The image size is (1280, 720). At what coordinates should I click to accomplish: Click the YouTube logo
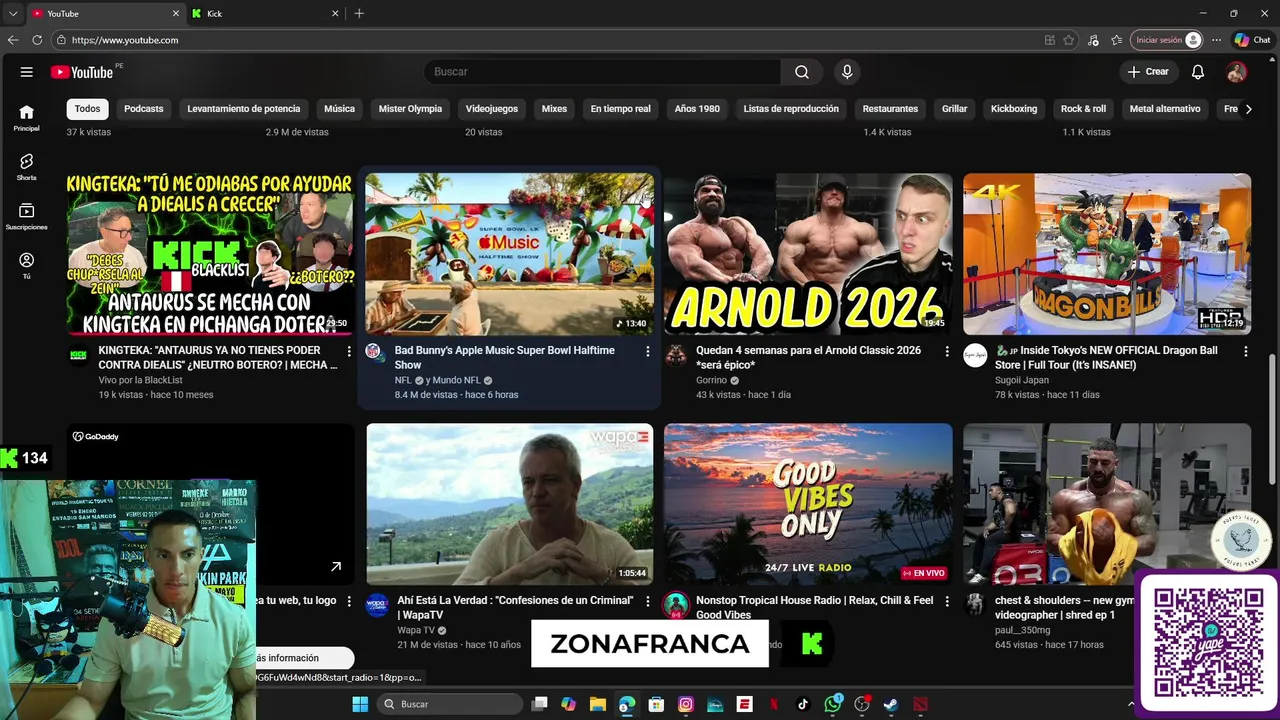(82, 72)
